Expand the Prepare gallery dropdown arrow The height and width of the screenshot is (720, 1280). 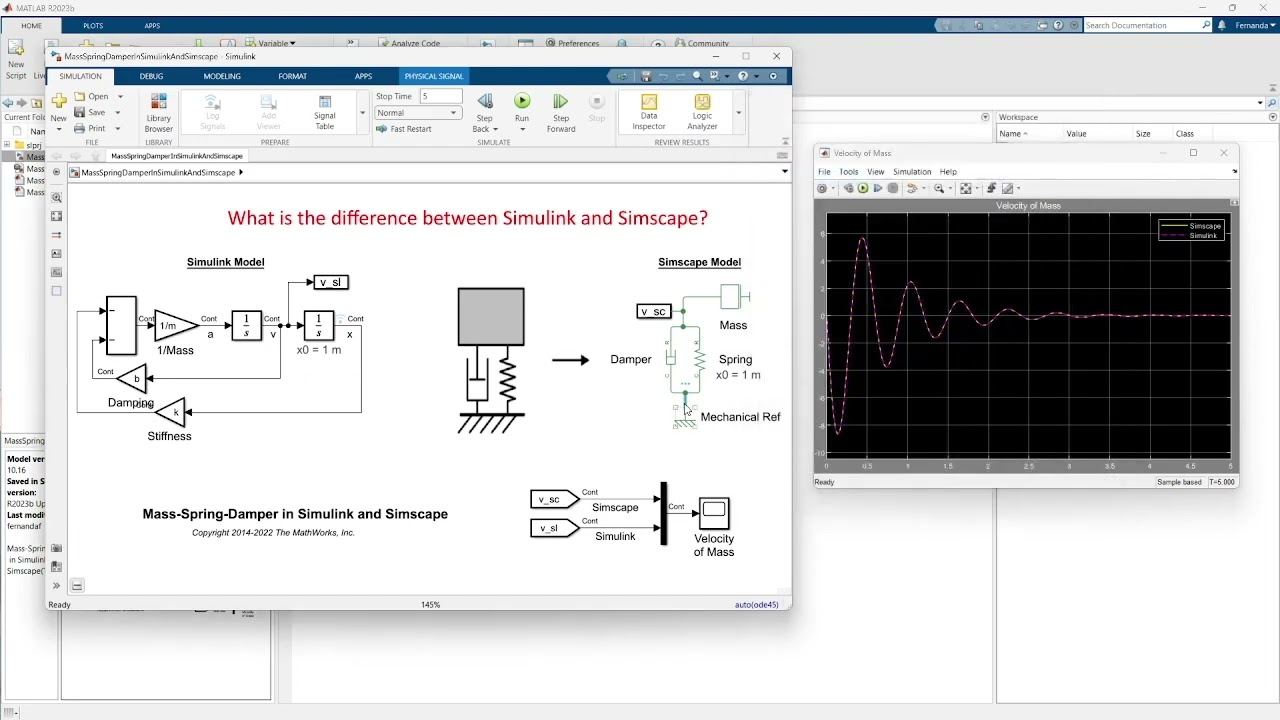362,113
